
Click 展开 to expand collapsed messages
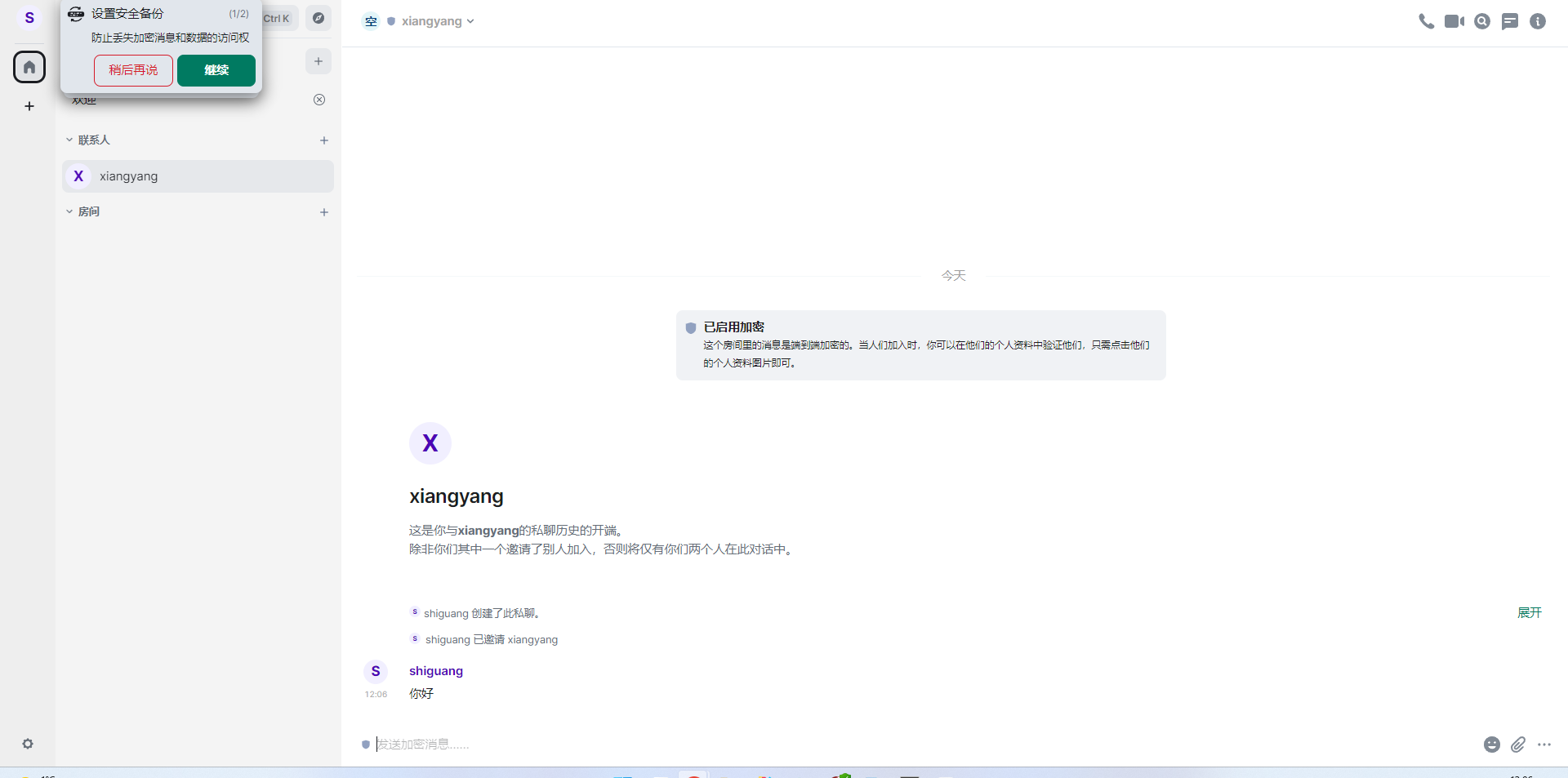coord(1529,612)
